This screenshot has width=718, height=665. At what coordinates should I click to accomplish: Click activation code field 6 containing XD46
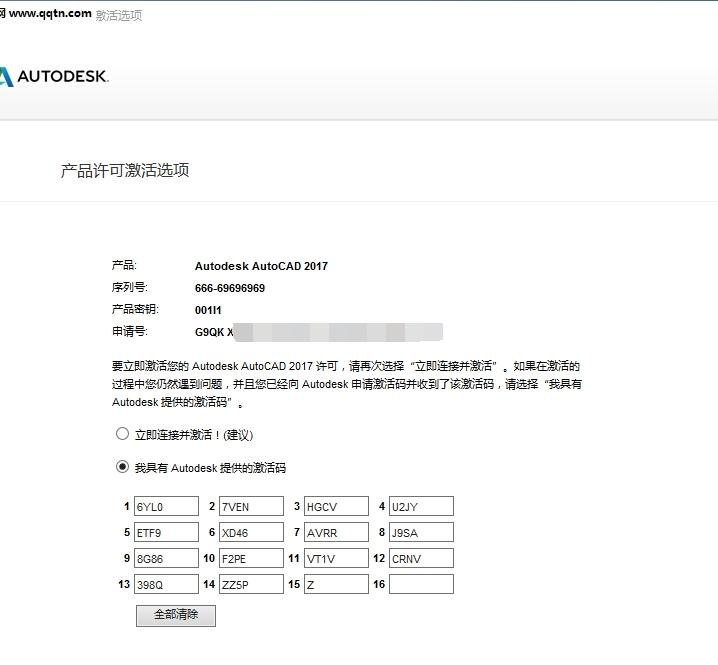[251, 532]
